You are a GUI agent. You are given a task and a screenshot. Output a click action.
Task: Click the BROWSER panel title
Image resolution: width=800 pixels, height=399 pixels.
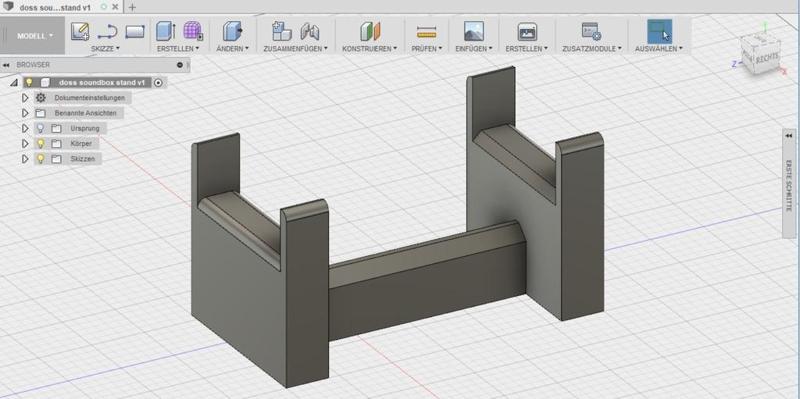33,65
